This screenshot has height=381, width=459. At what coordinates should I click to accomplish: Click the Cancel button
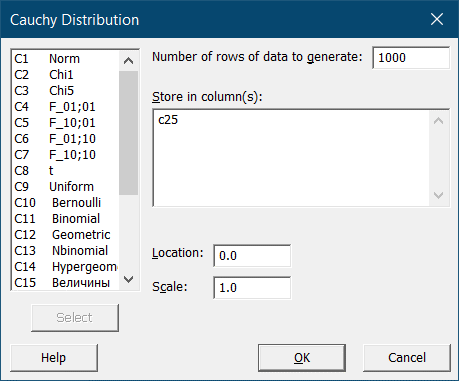[407, 358]
